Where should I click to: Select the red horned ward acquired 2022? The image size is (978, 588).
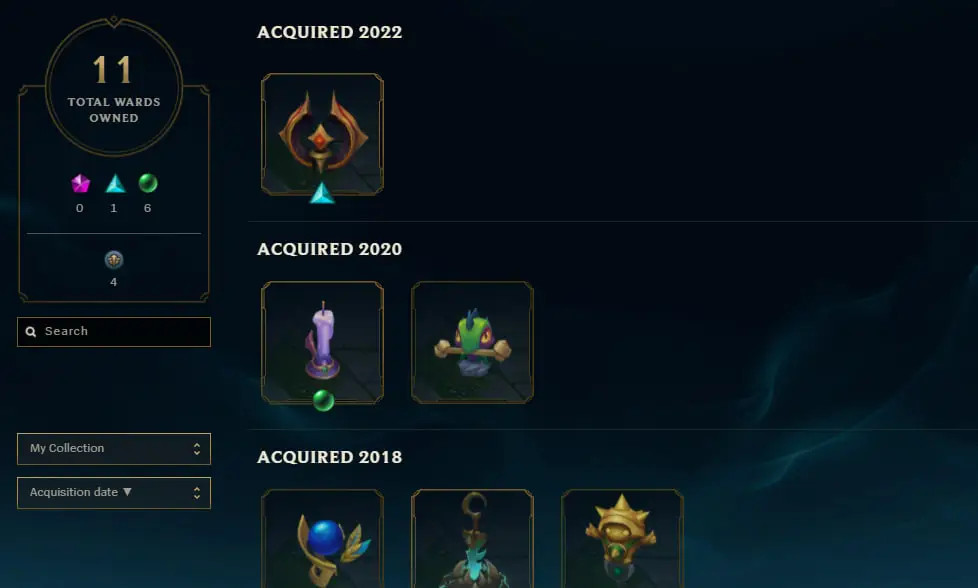pos(322,134)
